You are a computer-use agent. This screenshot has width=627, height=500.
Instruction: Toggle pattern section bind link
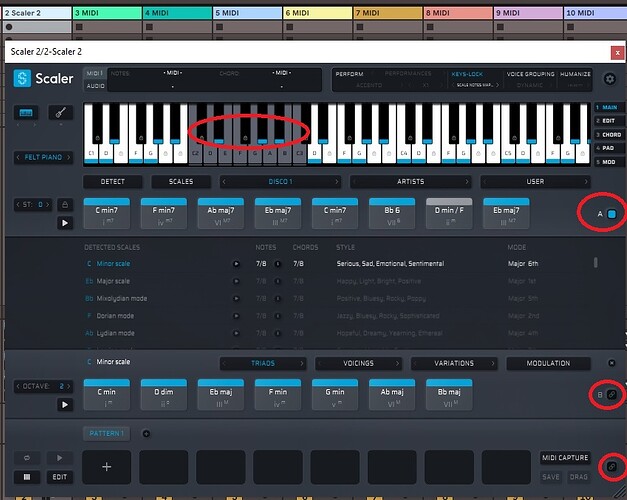(611, 466)
